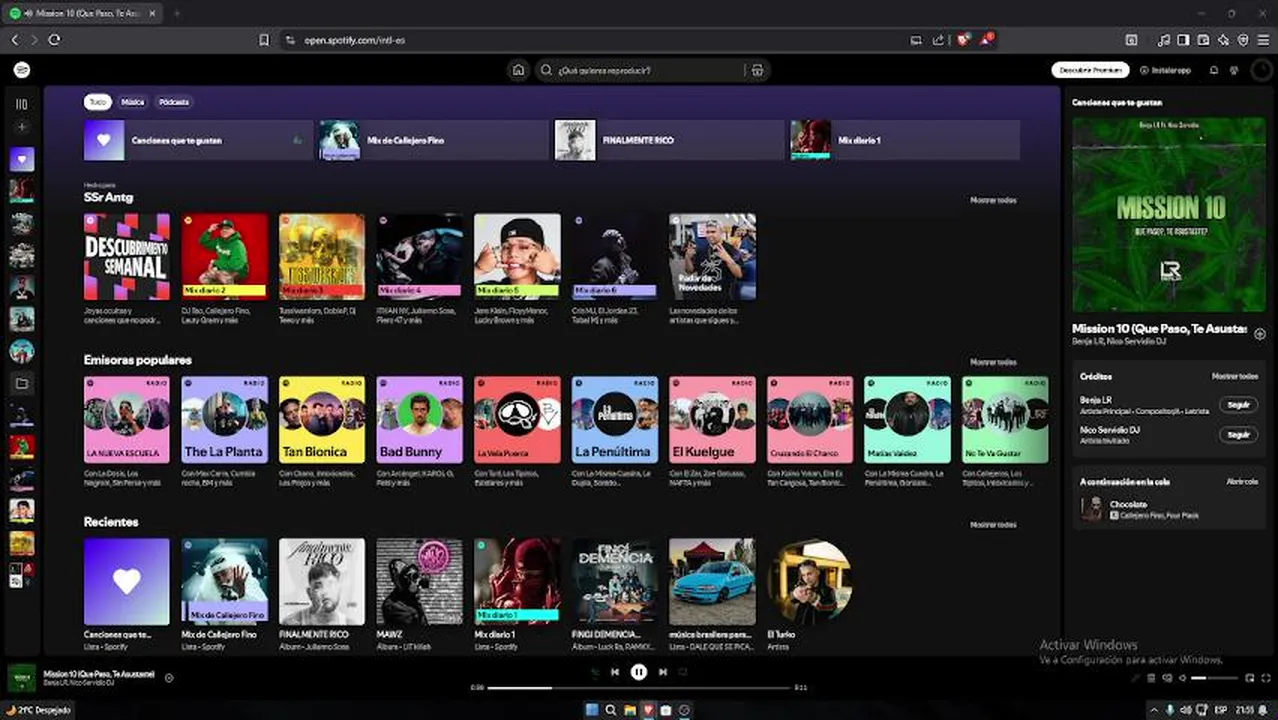Image resolution: width=1278 pixels, height=720 pixels.
Task: Open Mix de Callejero Fino shortcut tile
Action: pyautogui.click(x=433, y=140)
